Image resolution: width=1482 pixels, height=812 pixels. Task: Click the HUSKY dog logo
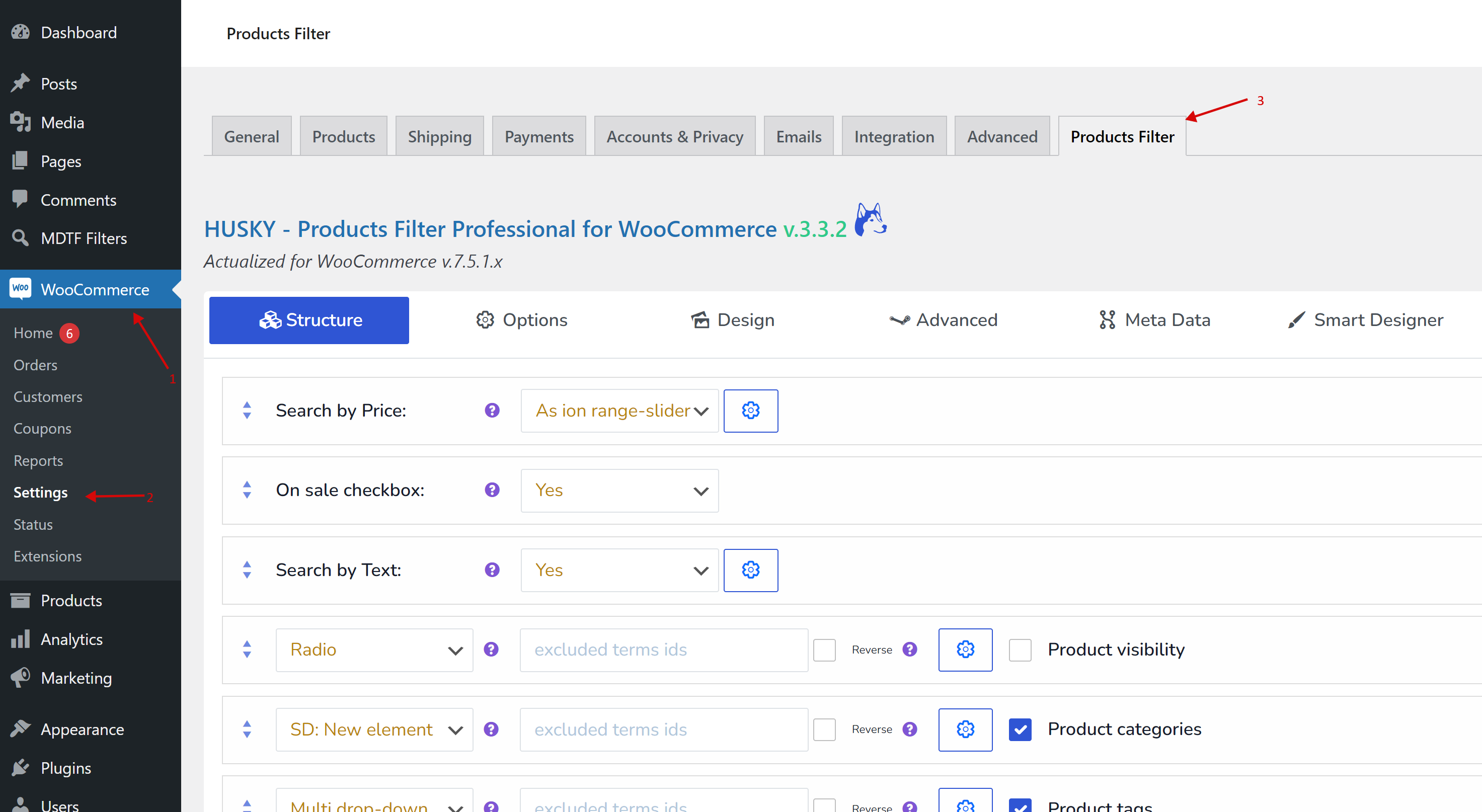pyautogui.click(x=871, y=219)
